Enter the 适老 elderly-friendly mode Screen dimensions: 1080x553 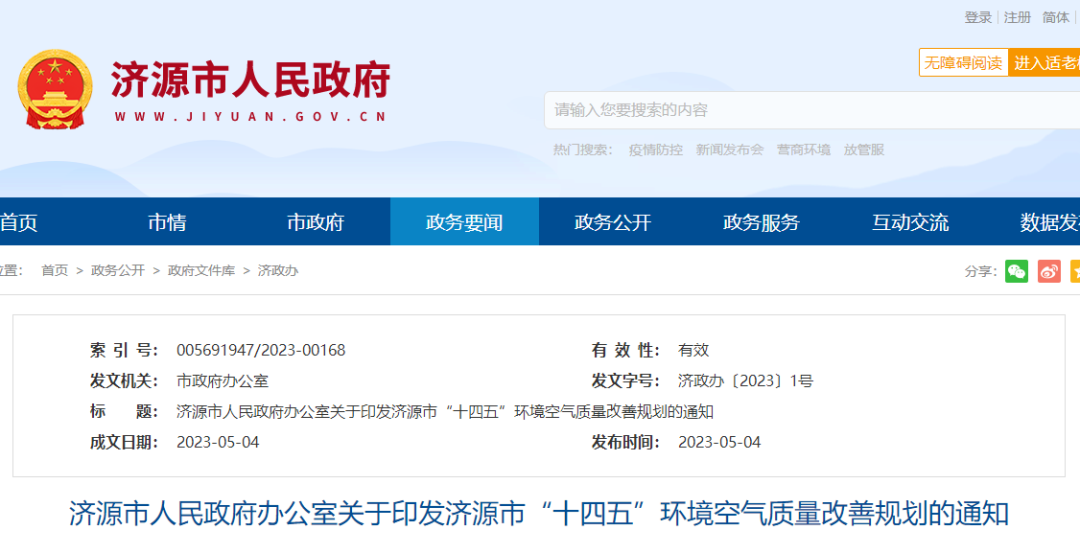[1045, 63]
